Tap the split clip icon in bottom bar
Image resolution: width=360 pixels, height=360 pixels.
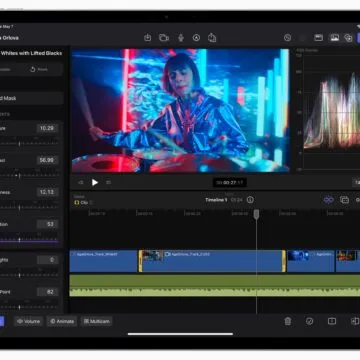click(x=332, y=321)
